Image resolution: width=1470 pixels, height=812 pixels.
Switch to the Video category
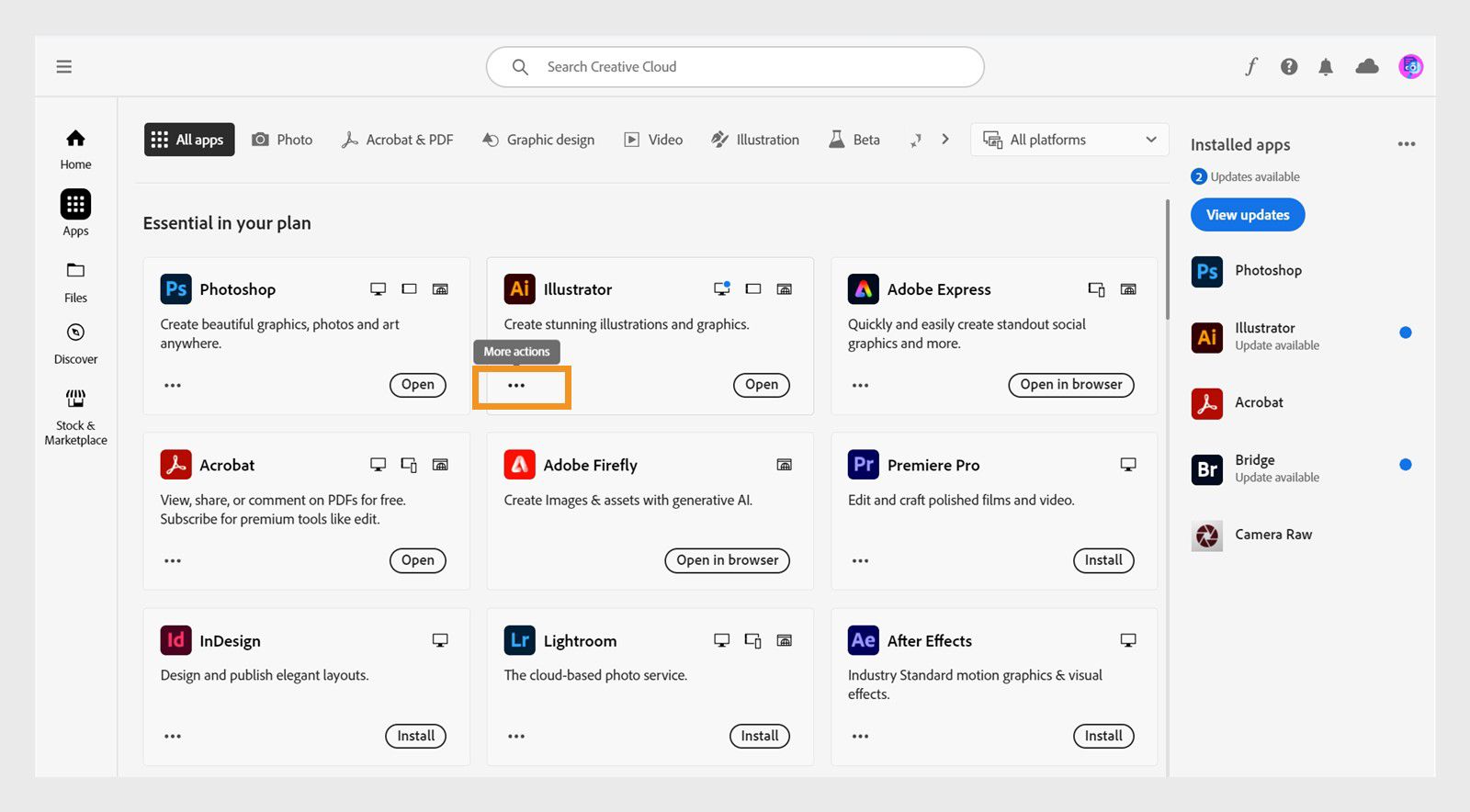pos(653,140)
